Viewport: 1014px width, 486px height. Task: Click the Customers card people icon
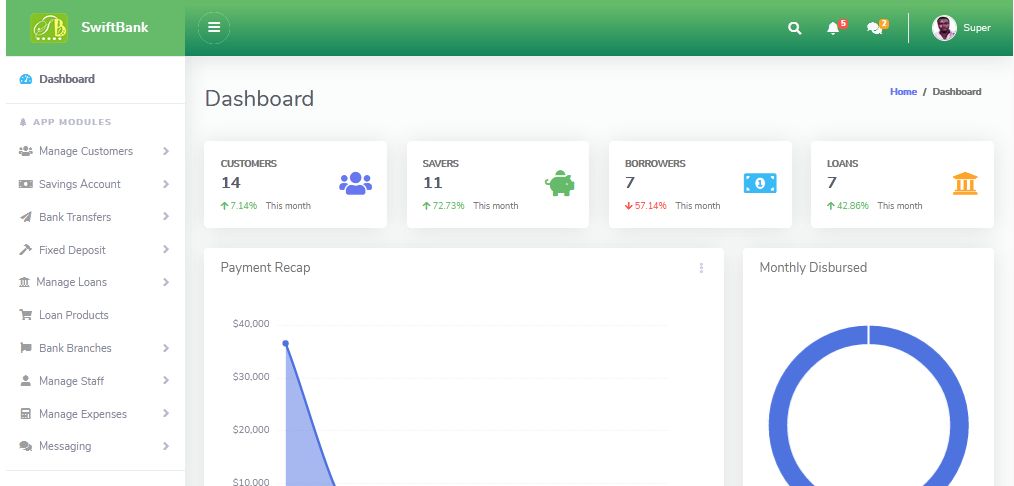355,183
